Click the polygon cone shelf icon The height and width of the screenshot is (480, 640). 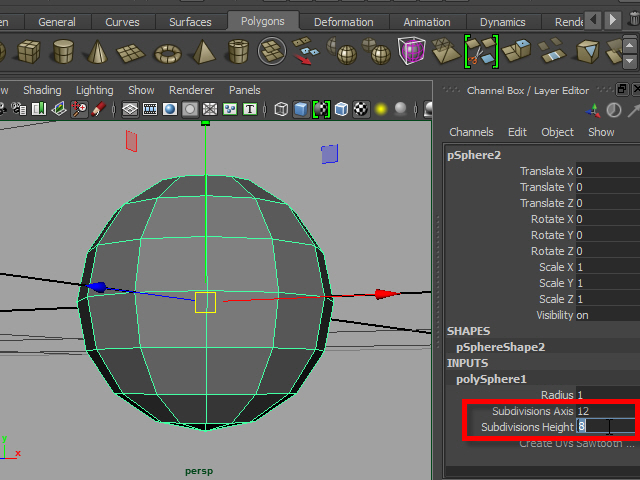96,51
